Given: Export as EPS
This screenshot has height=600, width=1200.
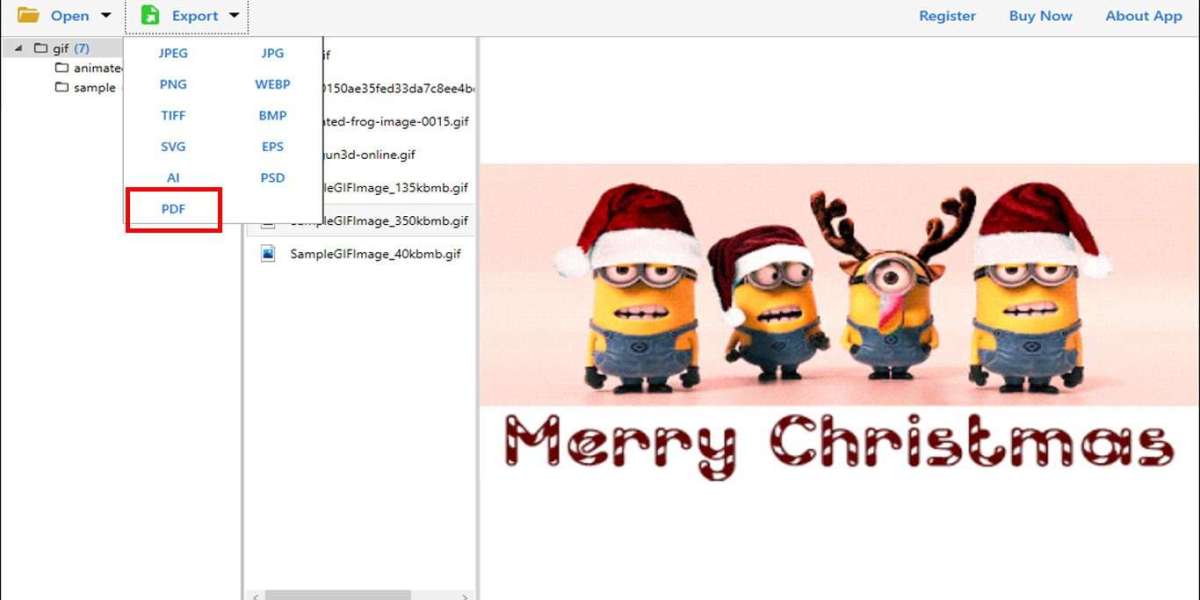Looking at the screenshot, I should click(272, 146).
